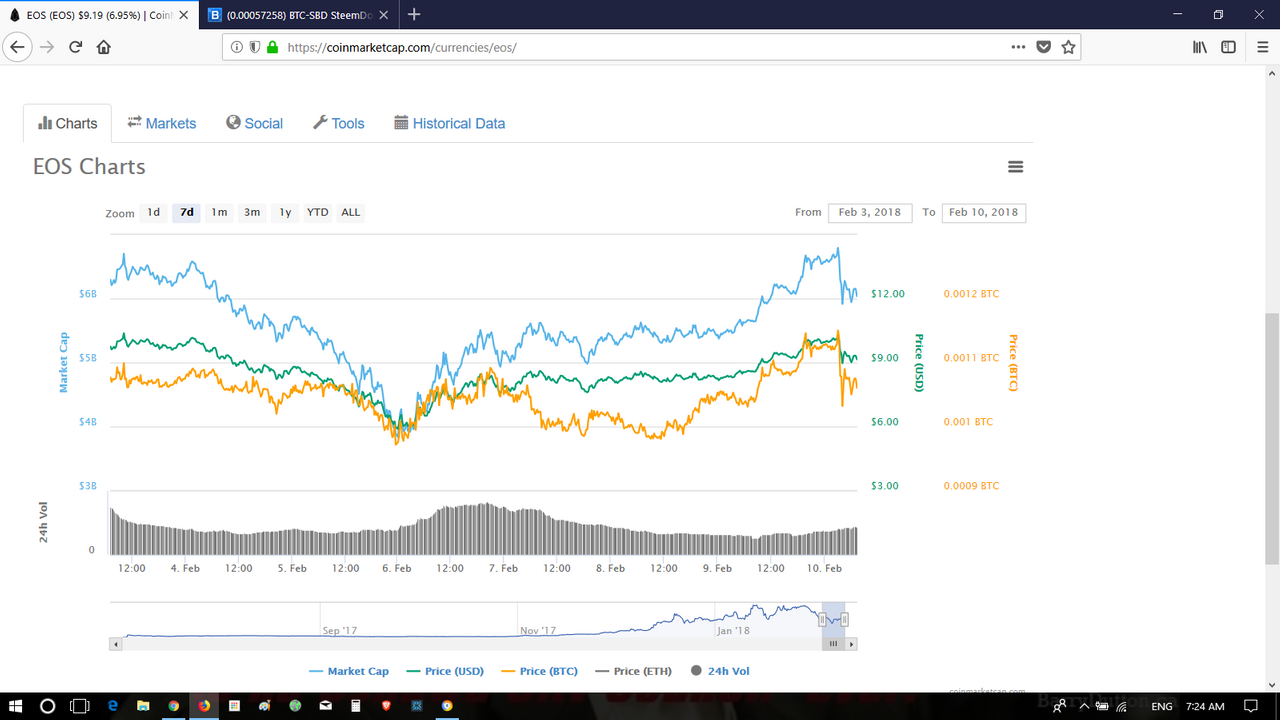Open File Explorer from taskbar

(x=143, y=706)
